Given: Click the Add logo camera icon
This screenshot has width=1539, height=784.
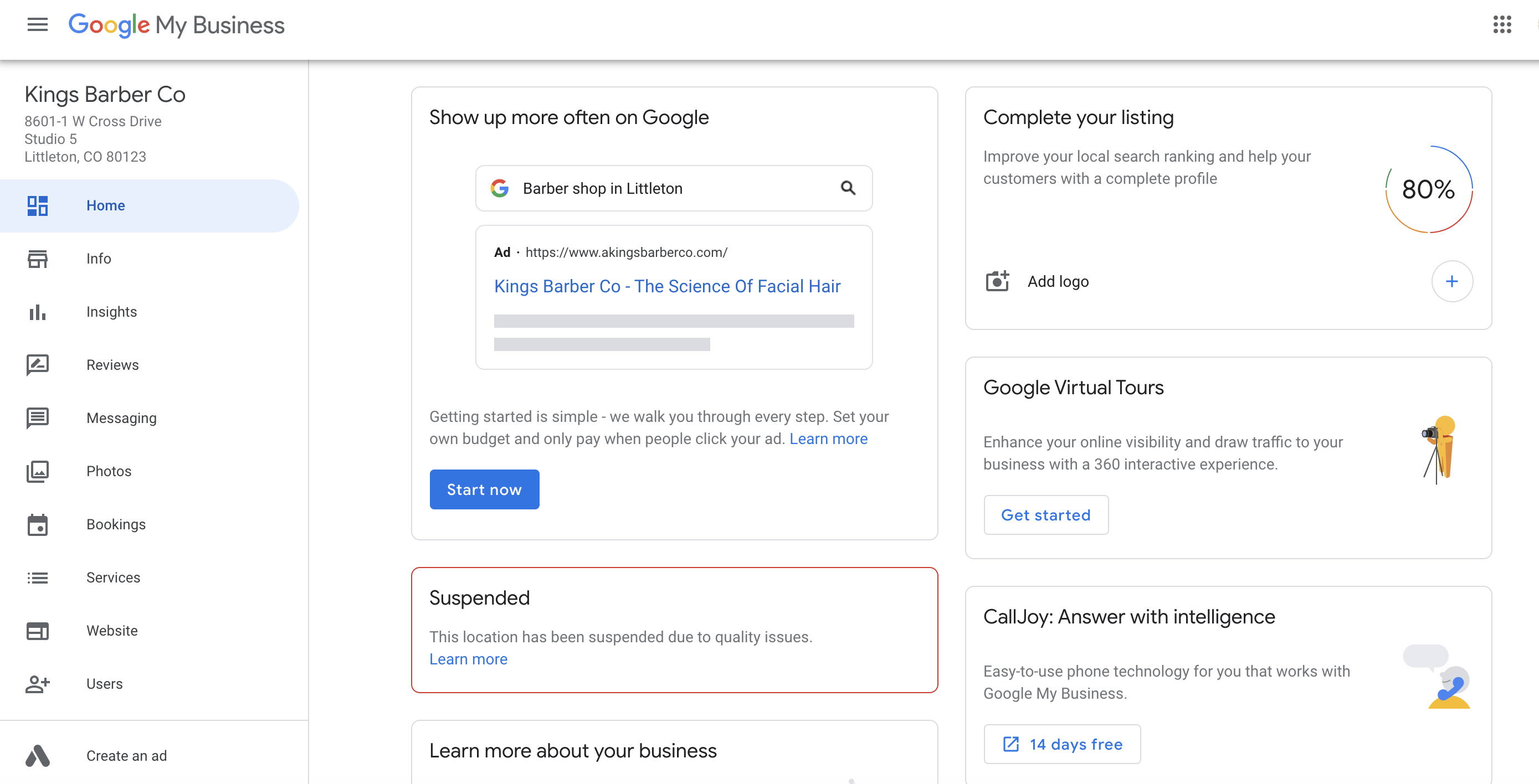Looking at the screenshot, I should point(997,281).
